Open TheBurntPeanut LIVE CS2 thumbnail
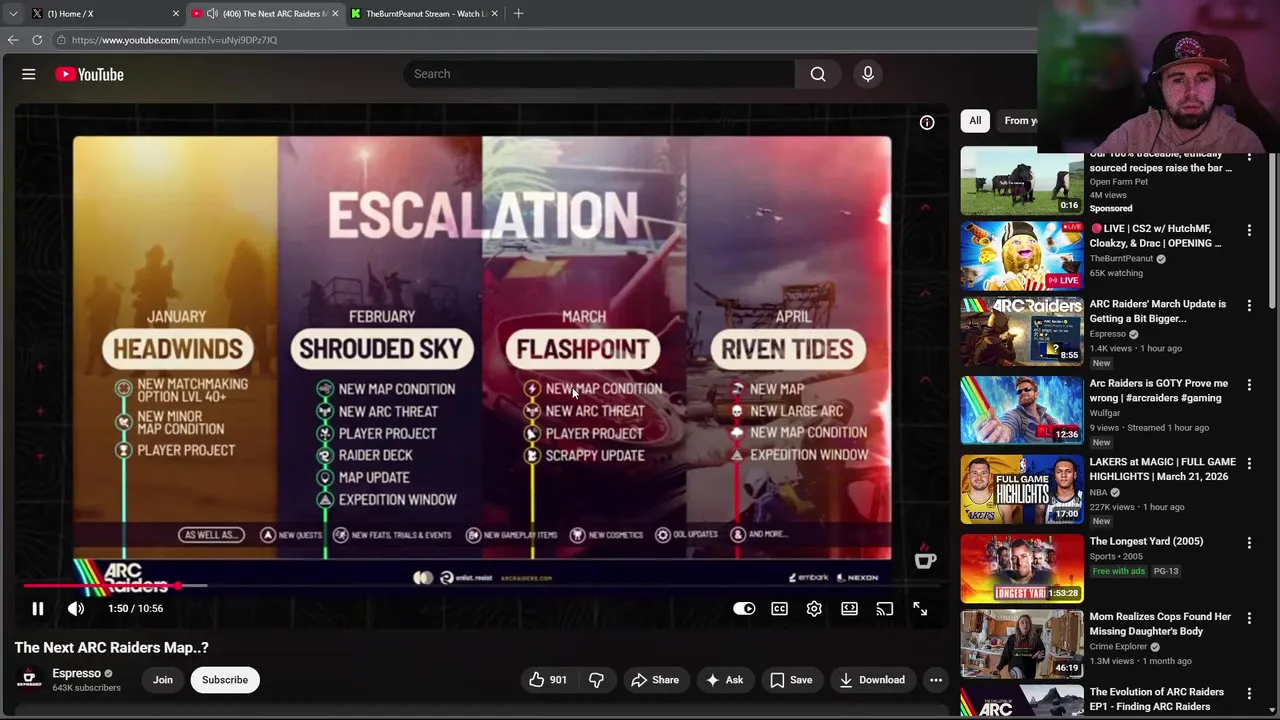Image resolution: width=1280 pixels, height=720 pixels. pos(1022,255)
